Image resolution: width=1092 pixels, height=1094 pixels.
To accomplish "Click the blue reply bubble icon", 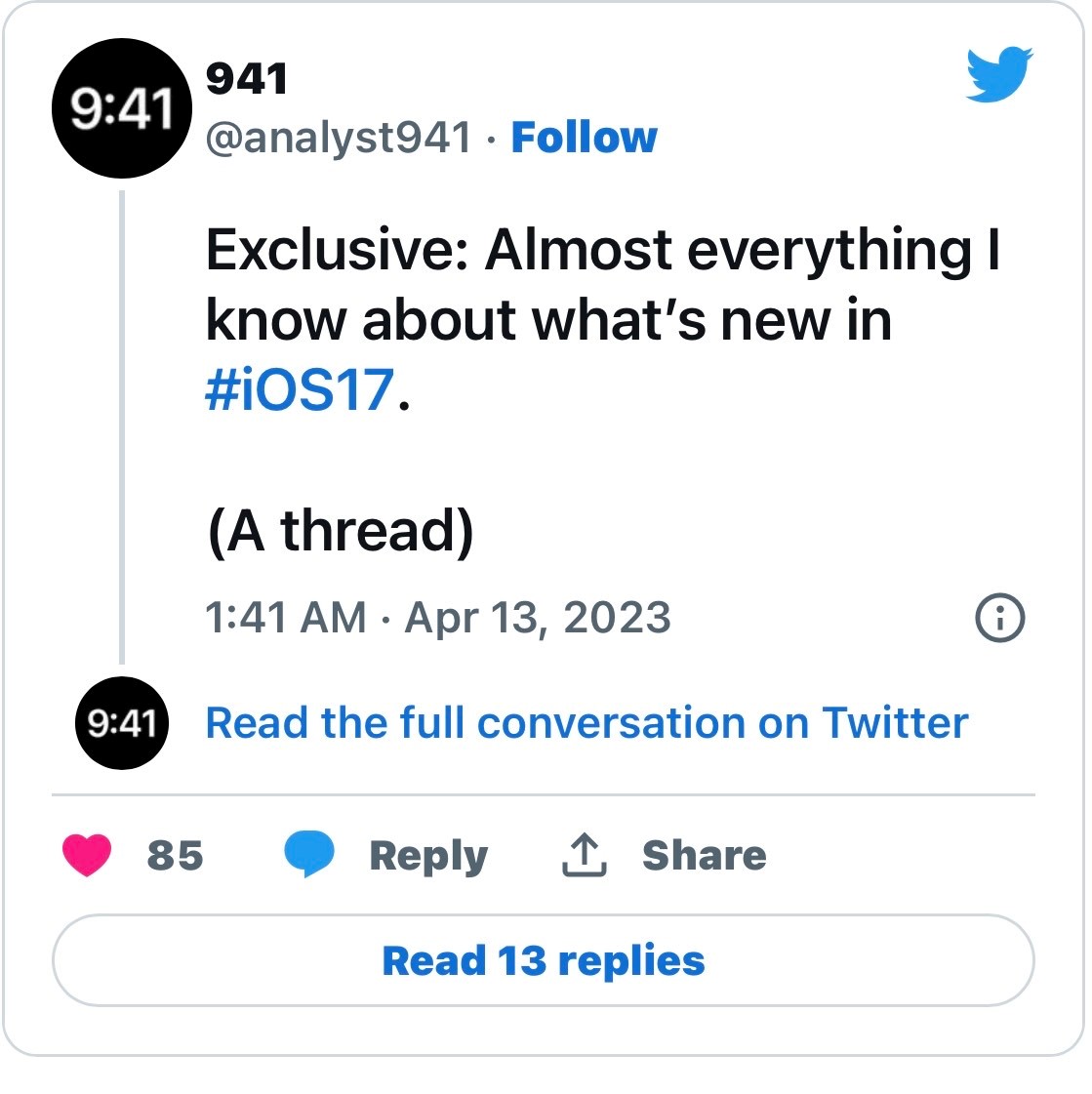I will coord(309,855).
